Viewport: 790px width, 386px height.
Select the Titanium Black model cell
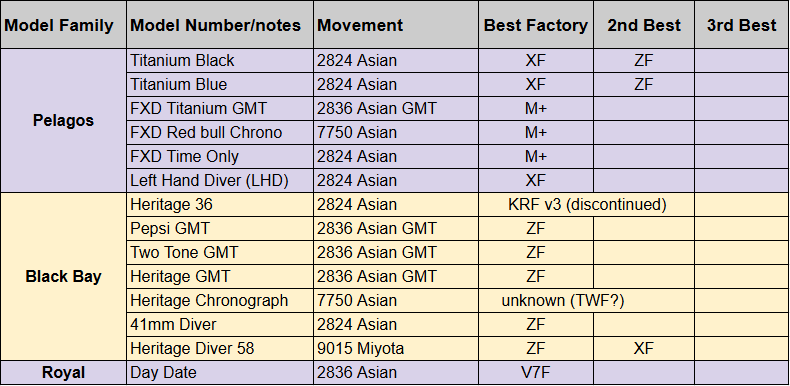point(220,60)
